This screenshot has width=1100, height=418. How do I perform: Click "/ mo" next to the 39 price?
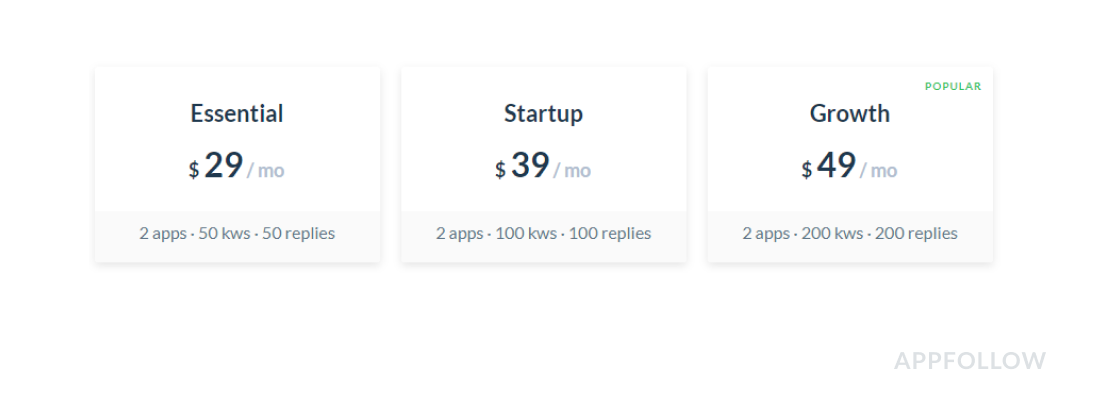572,171
